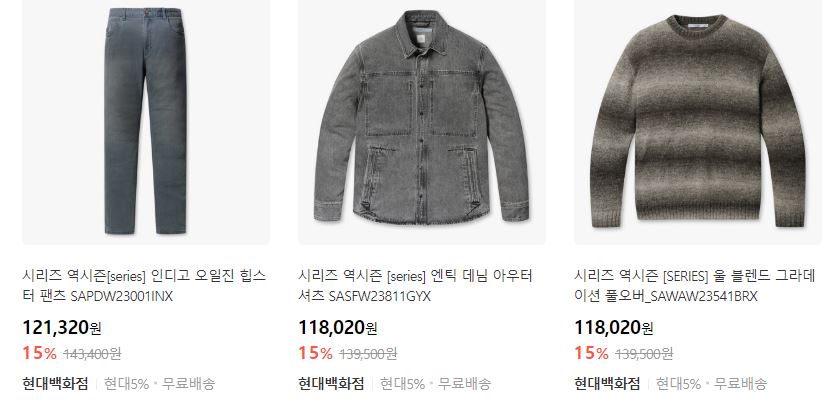Open 현대백화점 seller link under the pants

coord(55,384)
